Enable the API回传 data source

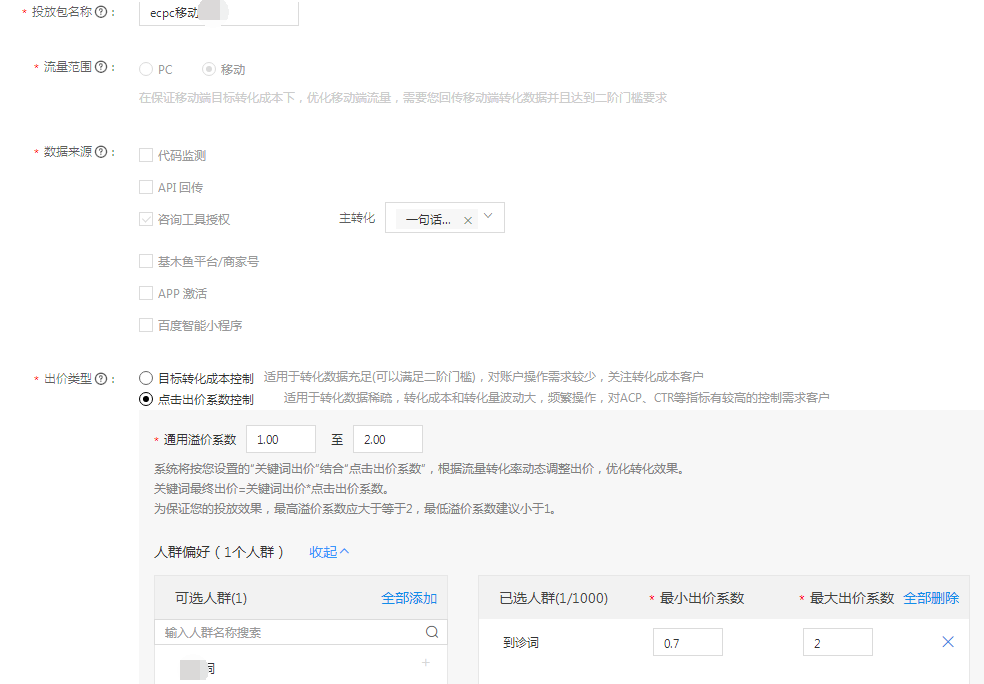click(144, 186)
